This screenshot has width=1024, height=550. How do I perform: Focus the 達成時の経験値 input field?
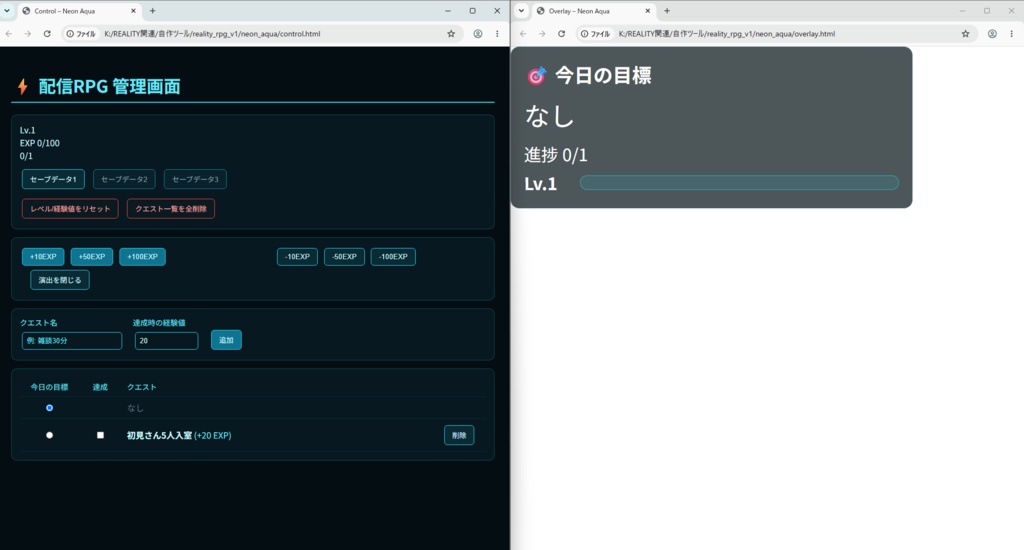tap(167, 340)
